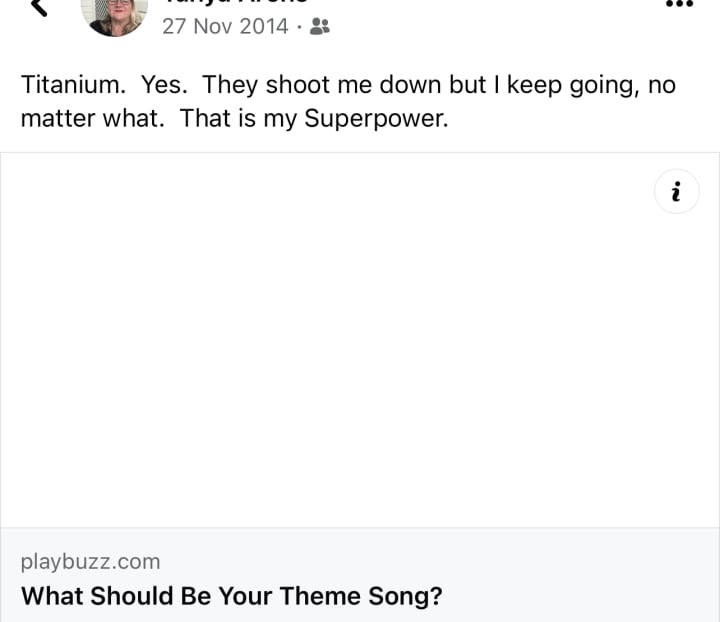Open "What Should Be Your Theme Song?" title
720x622 pixels.
coord(232,596)
